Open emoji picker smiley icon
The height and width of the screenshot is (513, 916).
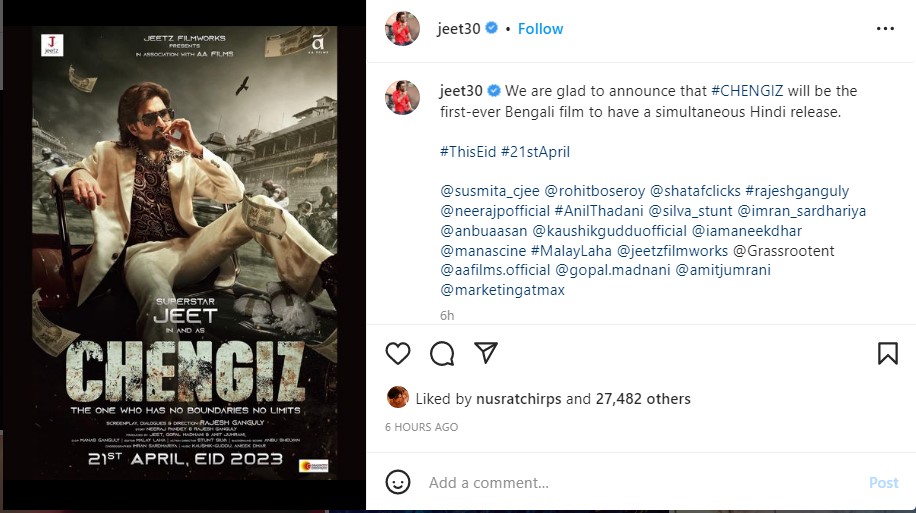coord(398,482)
